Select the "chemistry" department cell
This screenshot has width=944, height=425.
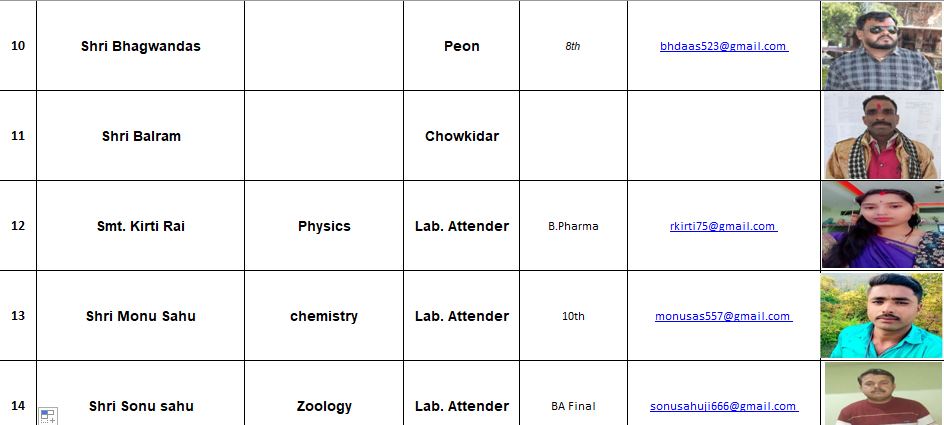pyautogui.click(x=324, y=316)
